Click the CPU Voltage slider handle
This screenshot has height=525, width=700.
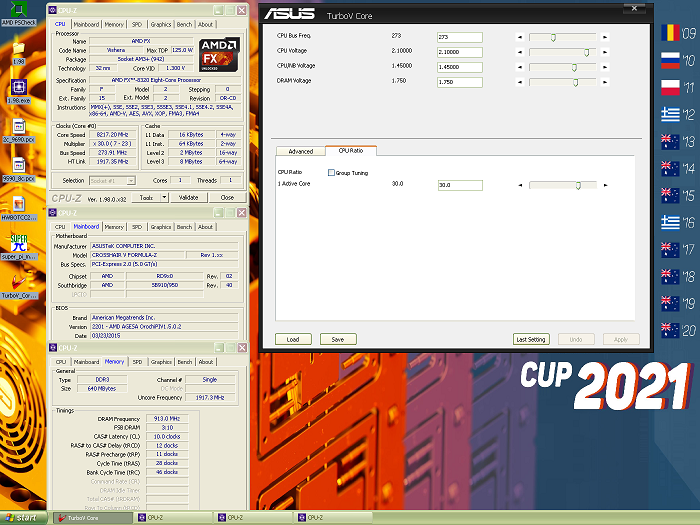tap(587, 53)
